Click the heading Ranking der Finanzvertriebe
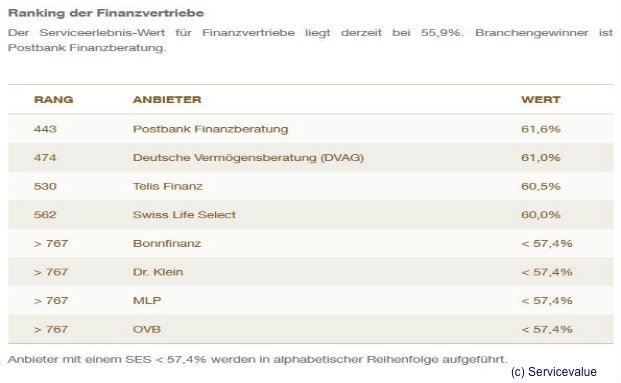The height and width of the screenshot is (383, 621). click(x=106, y=13)
